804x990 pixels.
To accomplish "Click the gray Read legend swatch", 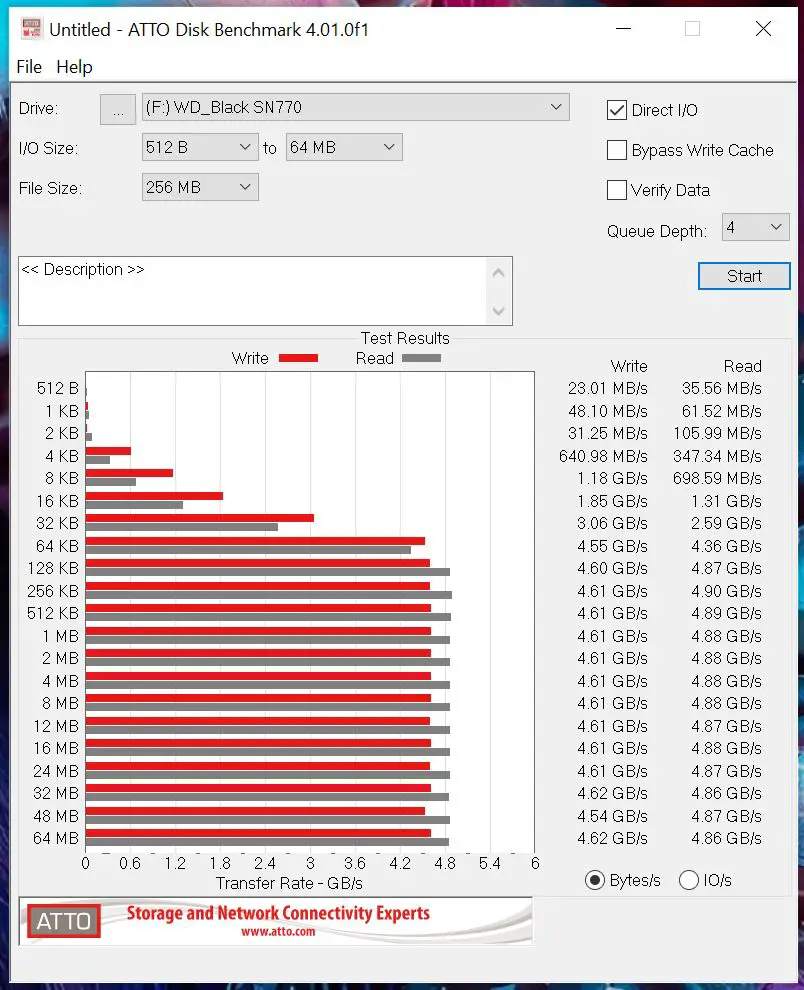I will 421,359.
